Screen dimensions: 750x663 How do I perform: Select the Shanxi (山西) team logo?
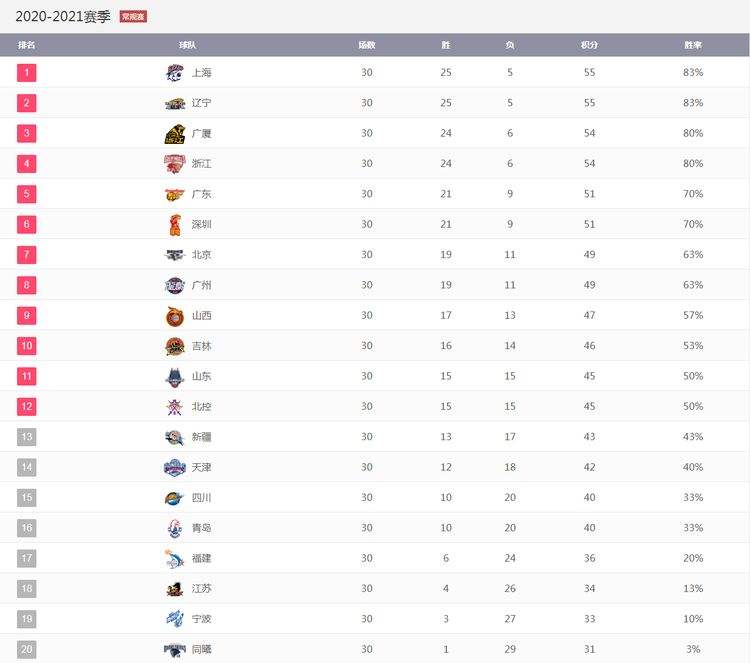pyautogui.click(x=175, y=316)
